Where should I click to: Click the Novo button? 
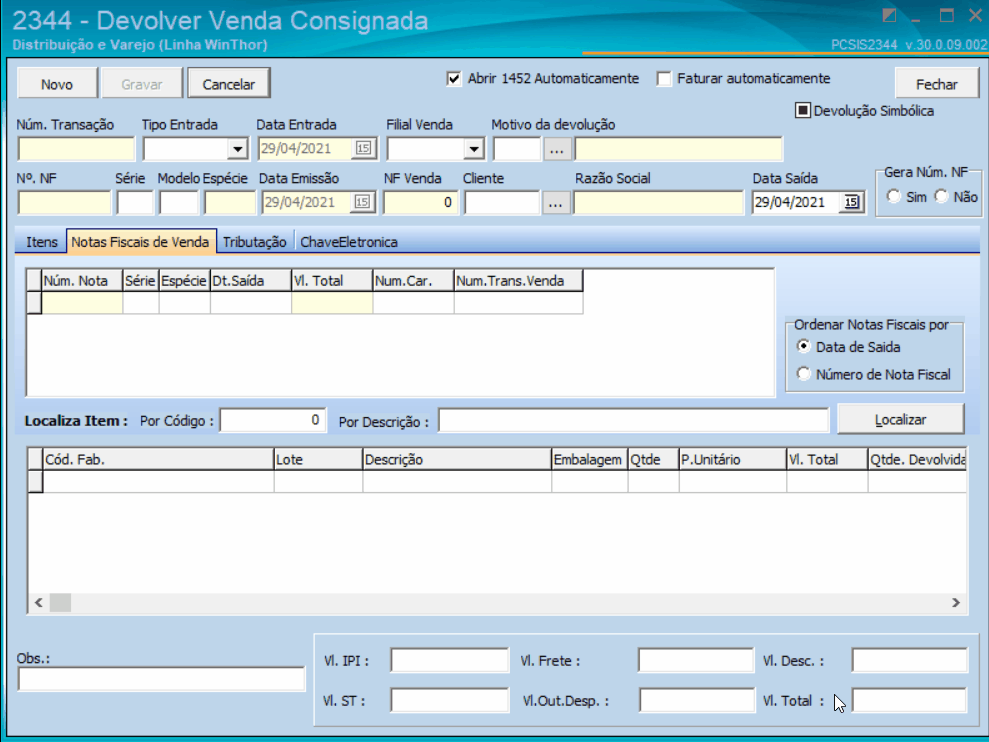click(x=57, y=84)
